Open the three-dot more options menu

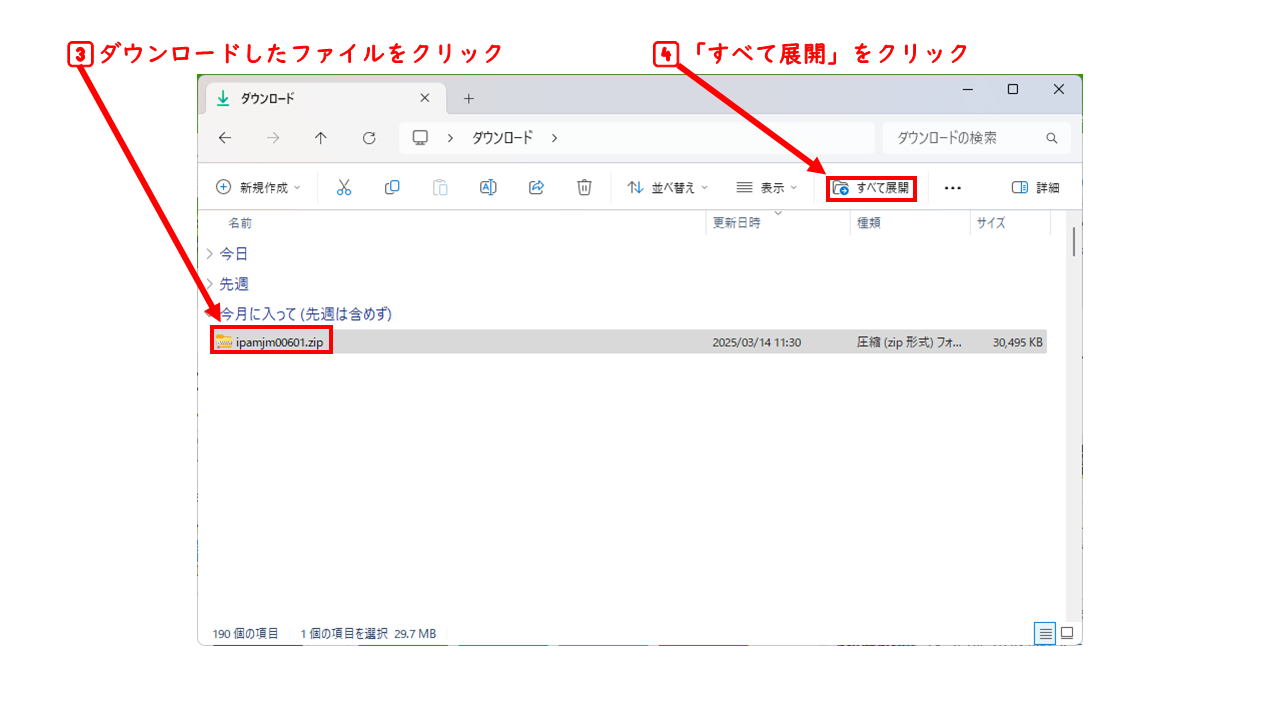click(x=952, y=188)
